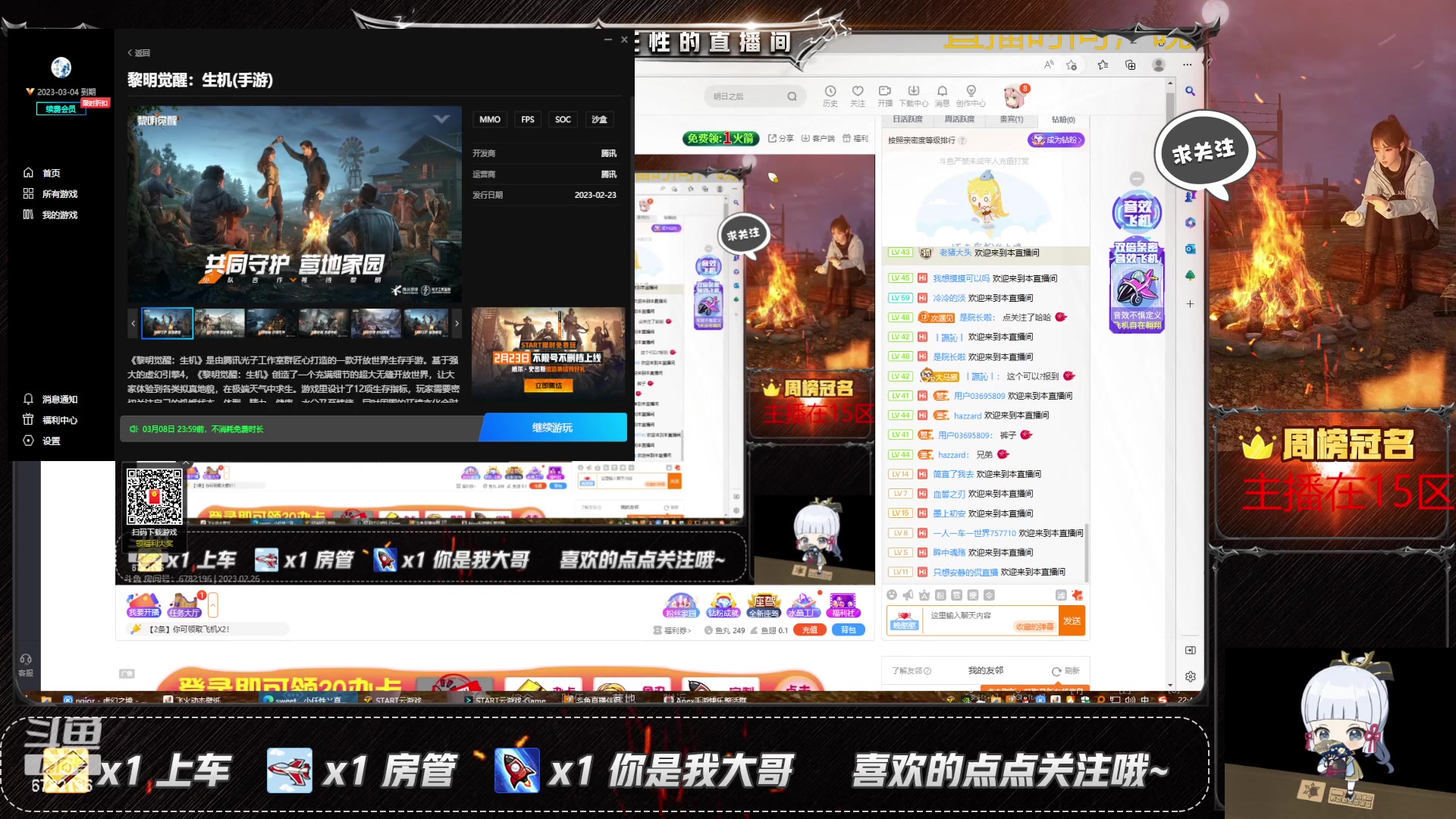Click 客户端 client download link
Image resolution: width=1456 pixels, height=819 pixels.
pos(818,138)
